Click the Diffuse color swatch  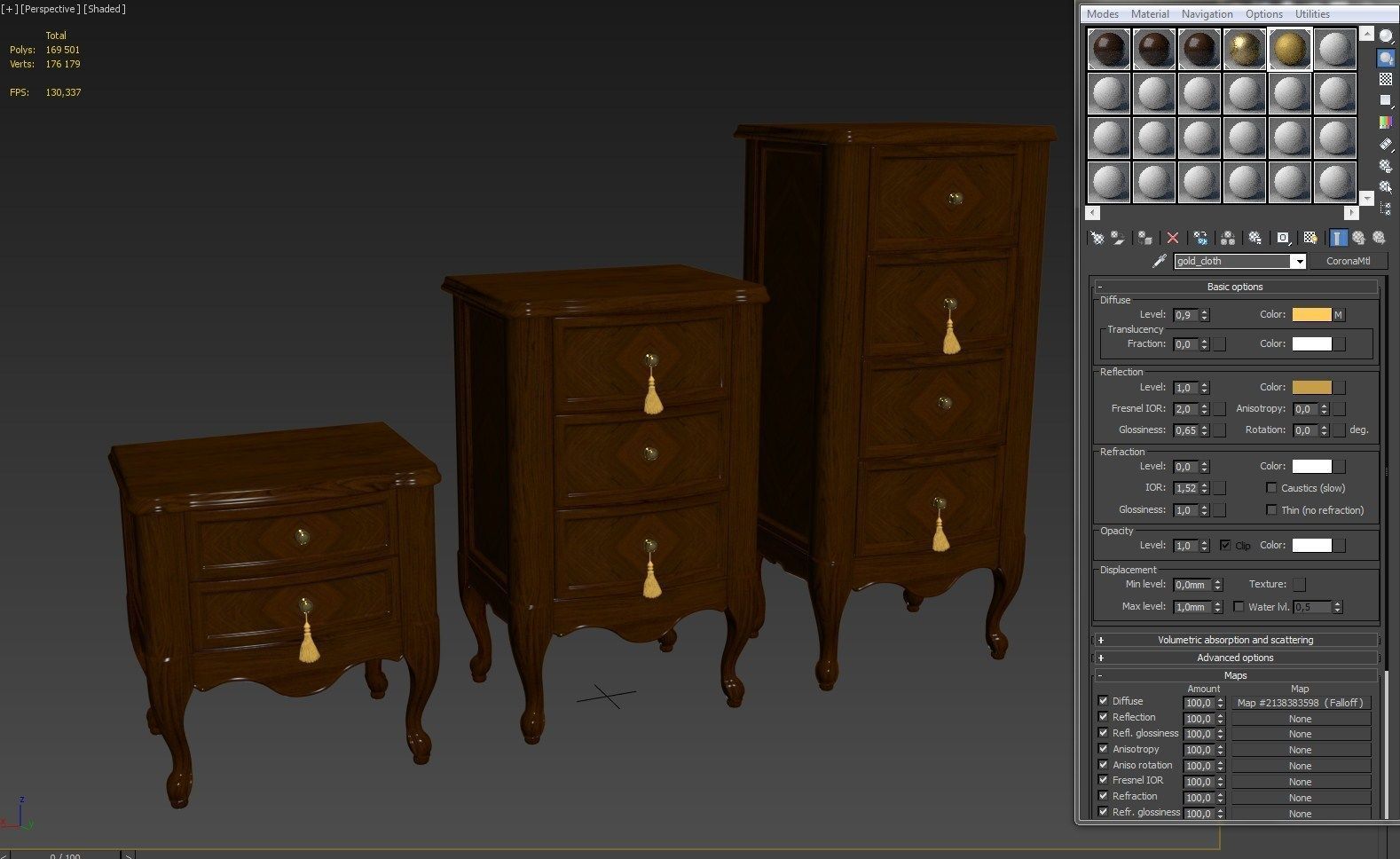point(1311,315)
